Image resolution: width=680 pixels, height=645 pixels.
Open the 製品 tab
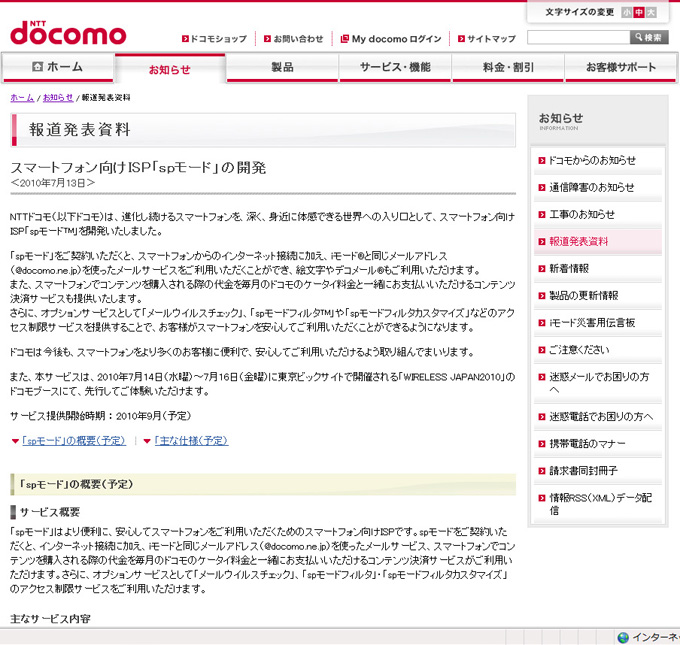282,67
